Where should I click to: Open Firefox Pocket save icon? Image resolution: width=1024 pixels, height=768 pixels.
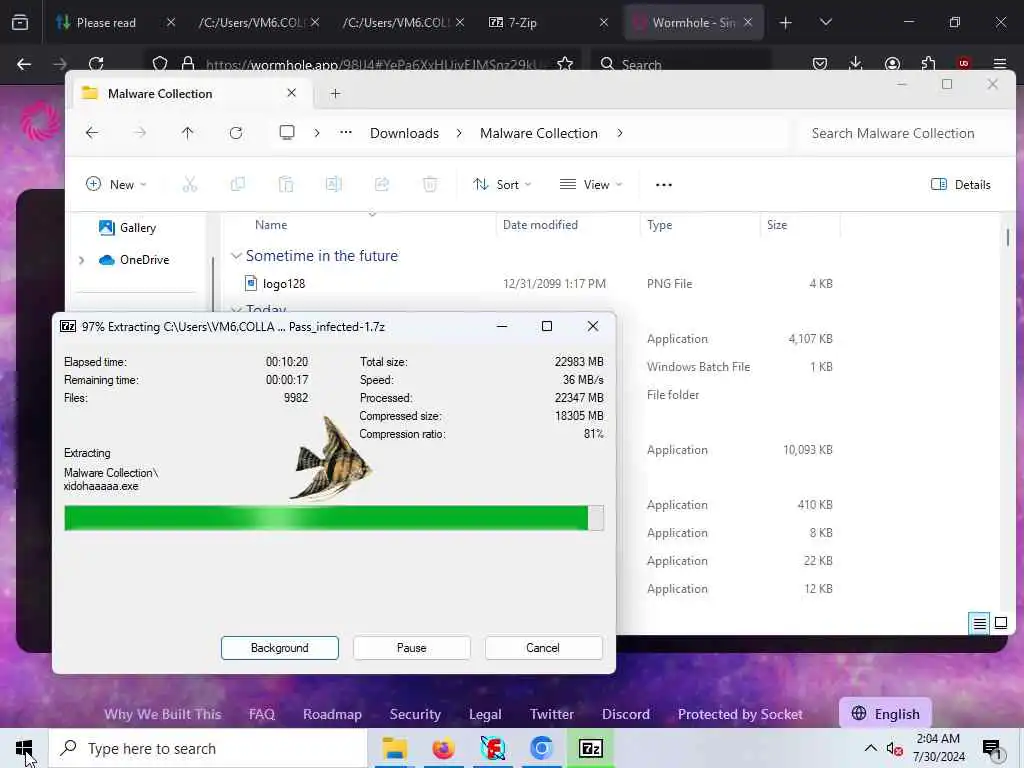[820, 64]
